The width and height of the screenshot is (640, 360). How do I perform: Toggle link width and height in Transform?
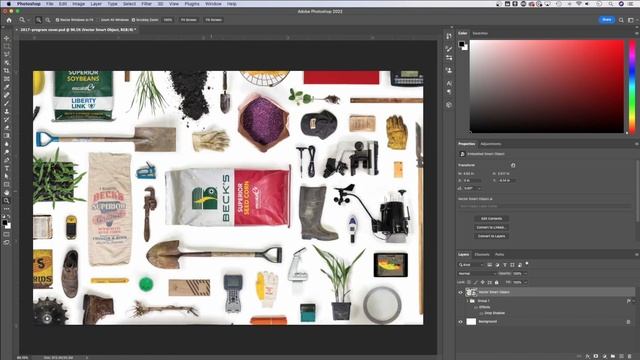513,165
